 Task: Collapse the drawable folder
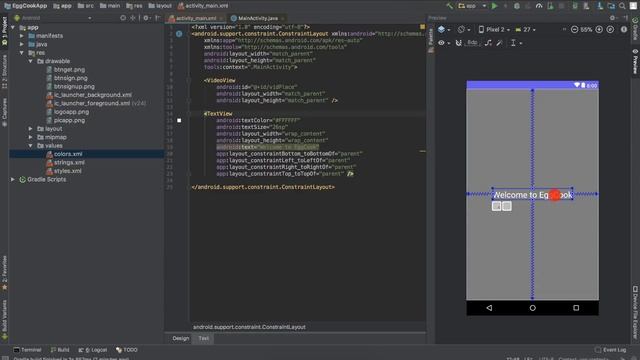[31, 61]
